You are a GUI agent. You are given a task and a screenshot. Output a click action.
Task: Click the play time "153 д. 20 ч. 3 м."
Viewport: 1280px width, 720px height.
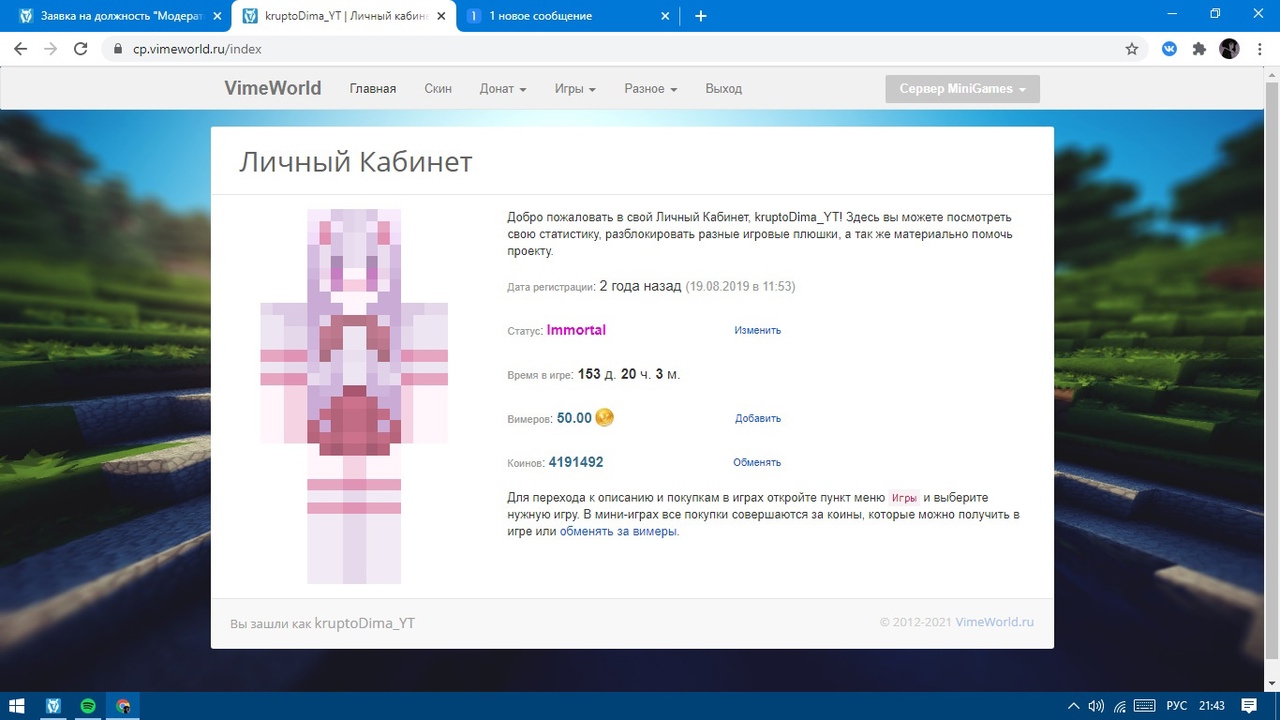point(629,374)
